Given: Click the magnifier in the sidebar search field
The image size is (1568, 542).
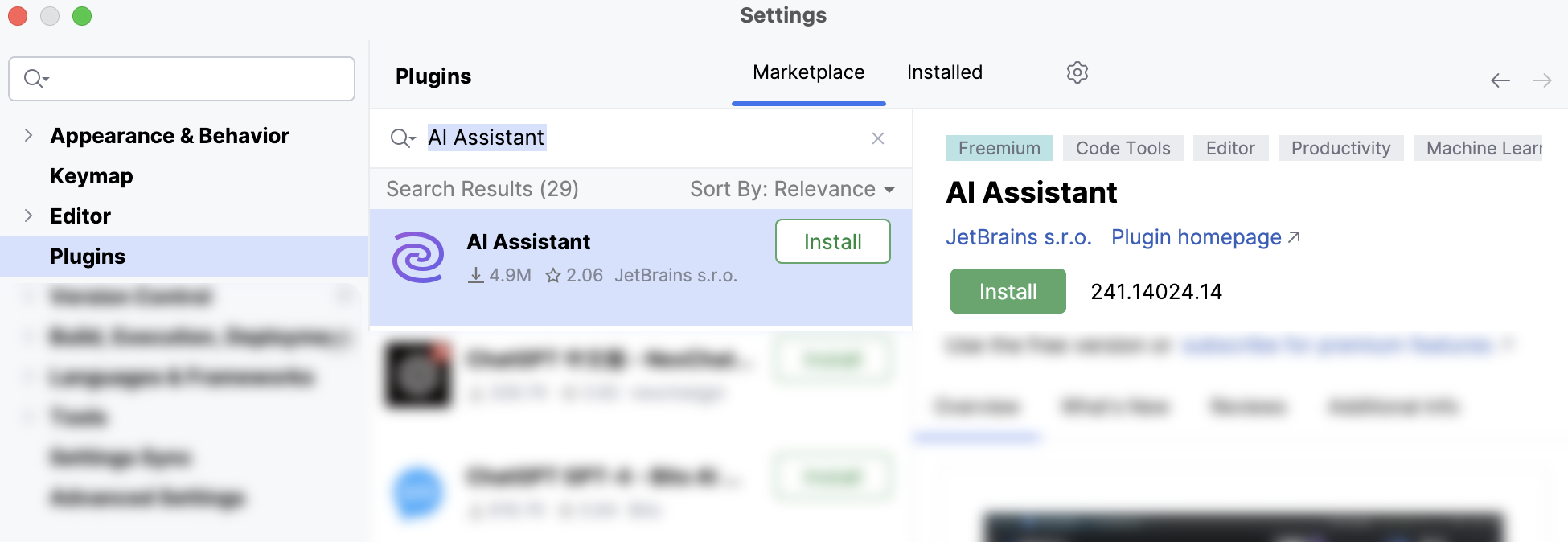Looking at the screenshot, I should [32, 78].
